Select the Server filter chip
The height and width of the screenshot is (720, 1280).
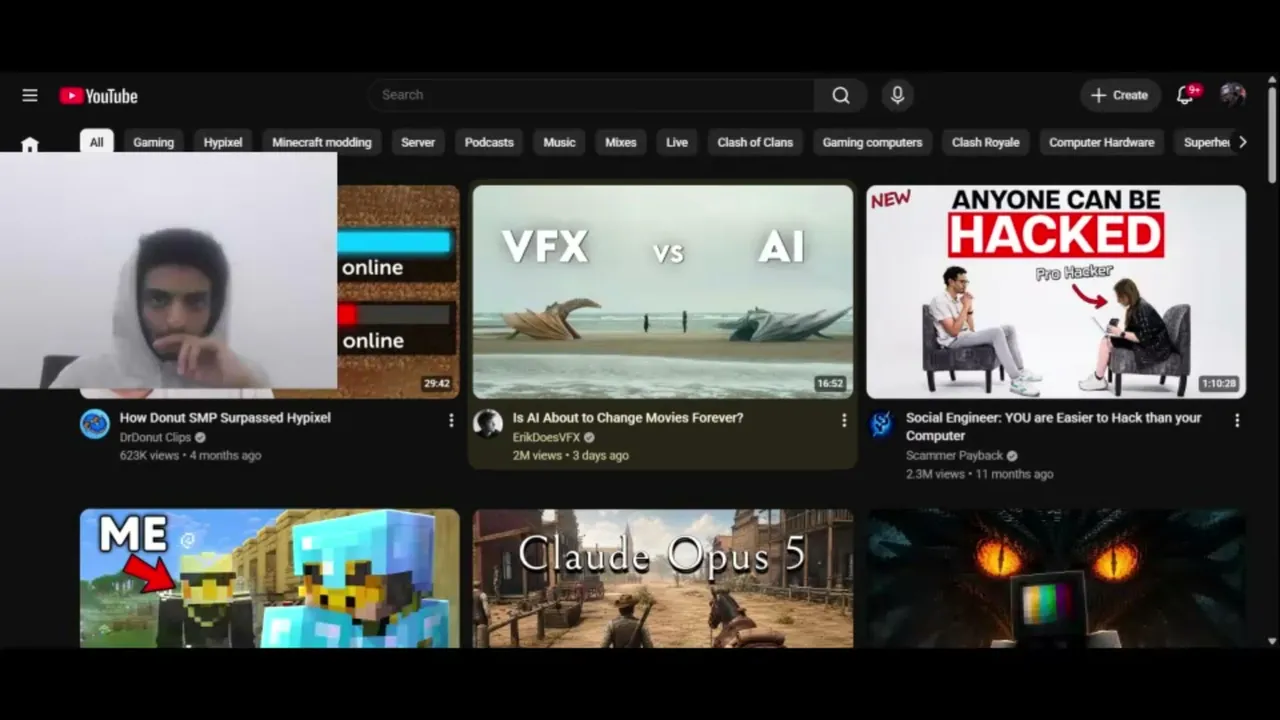coord(418,142)
